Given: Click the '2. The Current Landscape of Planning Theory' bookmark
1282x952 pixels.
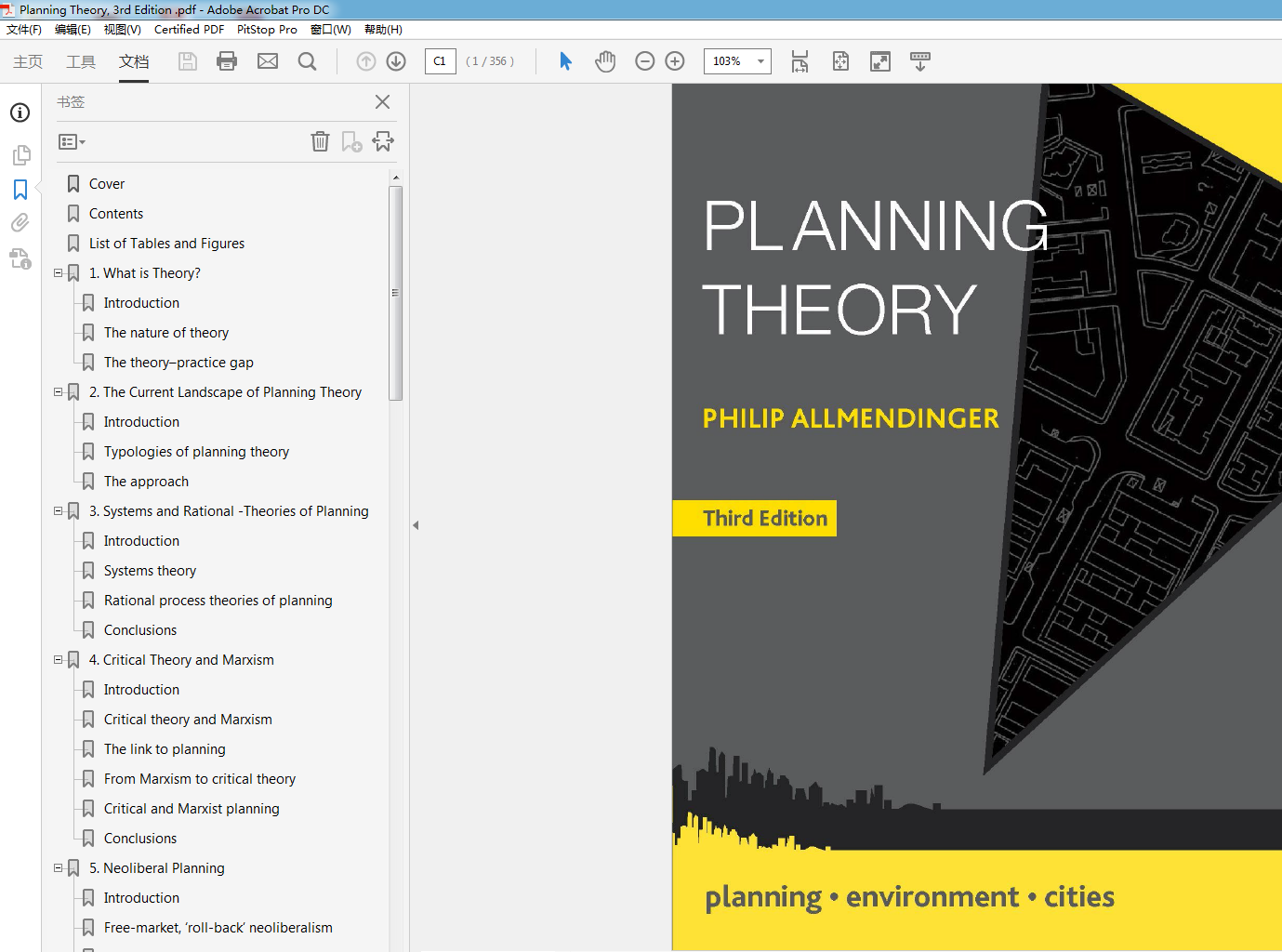Looking at the screenshot, I should (225, 392).
